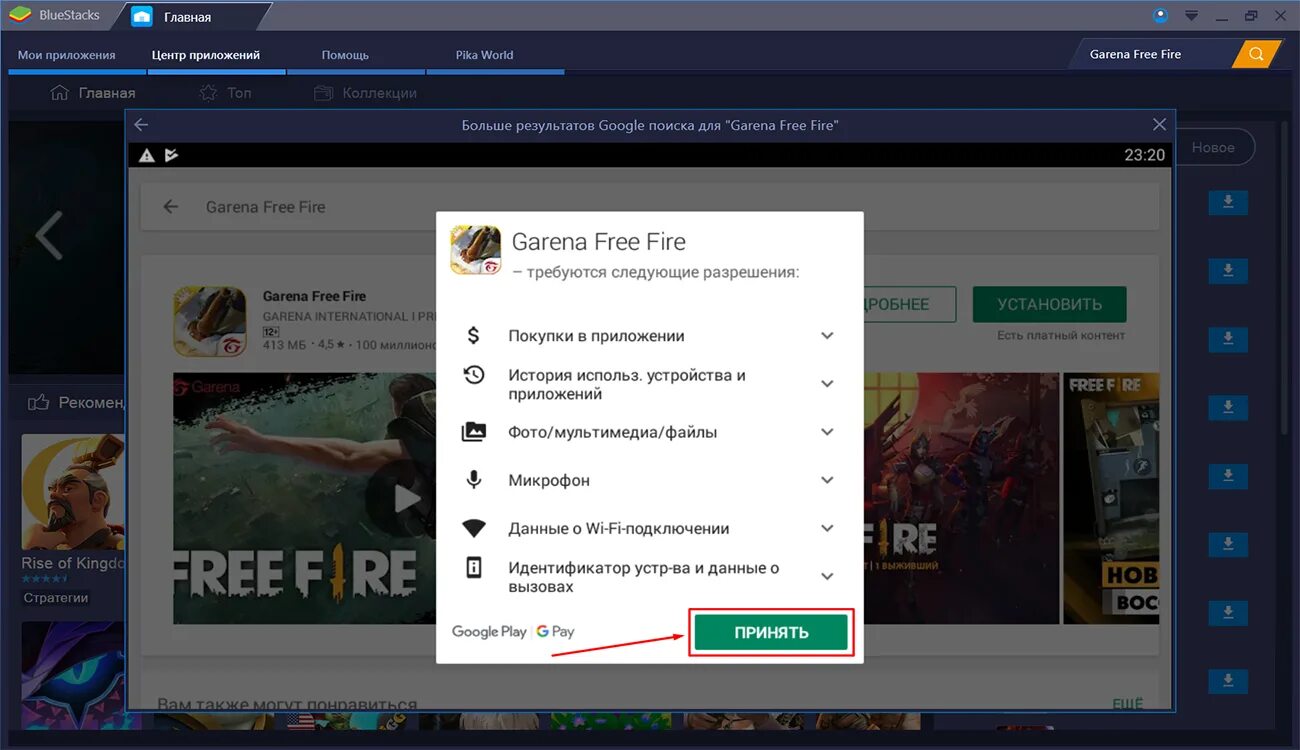Open the Rise of Kingdoms game thumbnail
This screenshot has height=750, width=1300.
[x=73, y=491]
